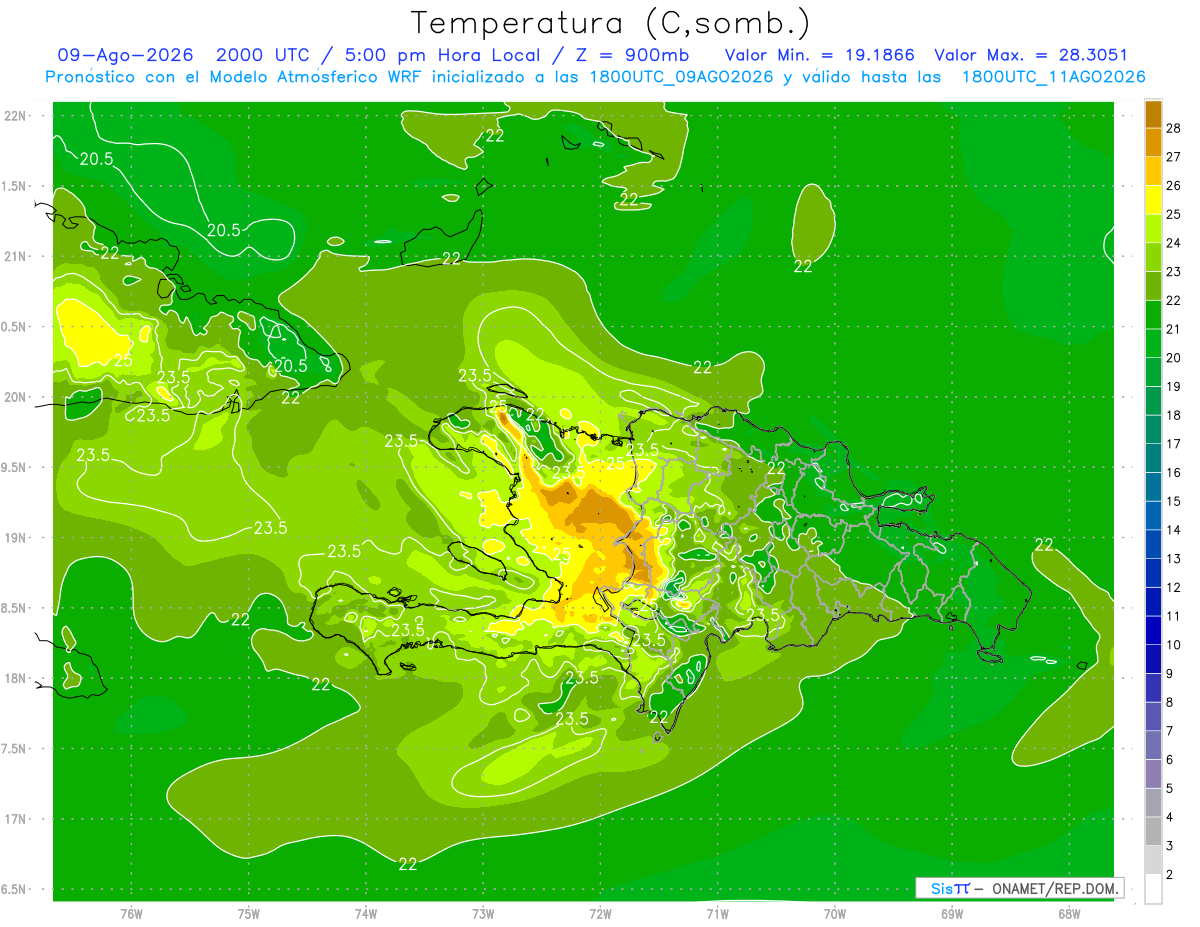Click the legend scale value 25
This screenshot has width=1200, height=927.
click(1175, 214)
